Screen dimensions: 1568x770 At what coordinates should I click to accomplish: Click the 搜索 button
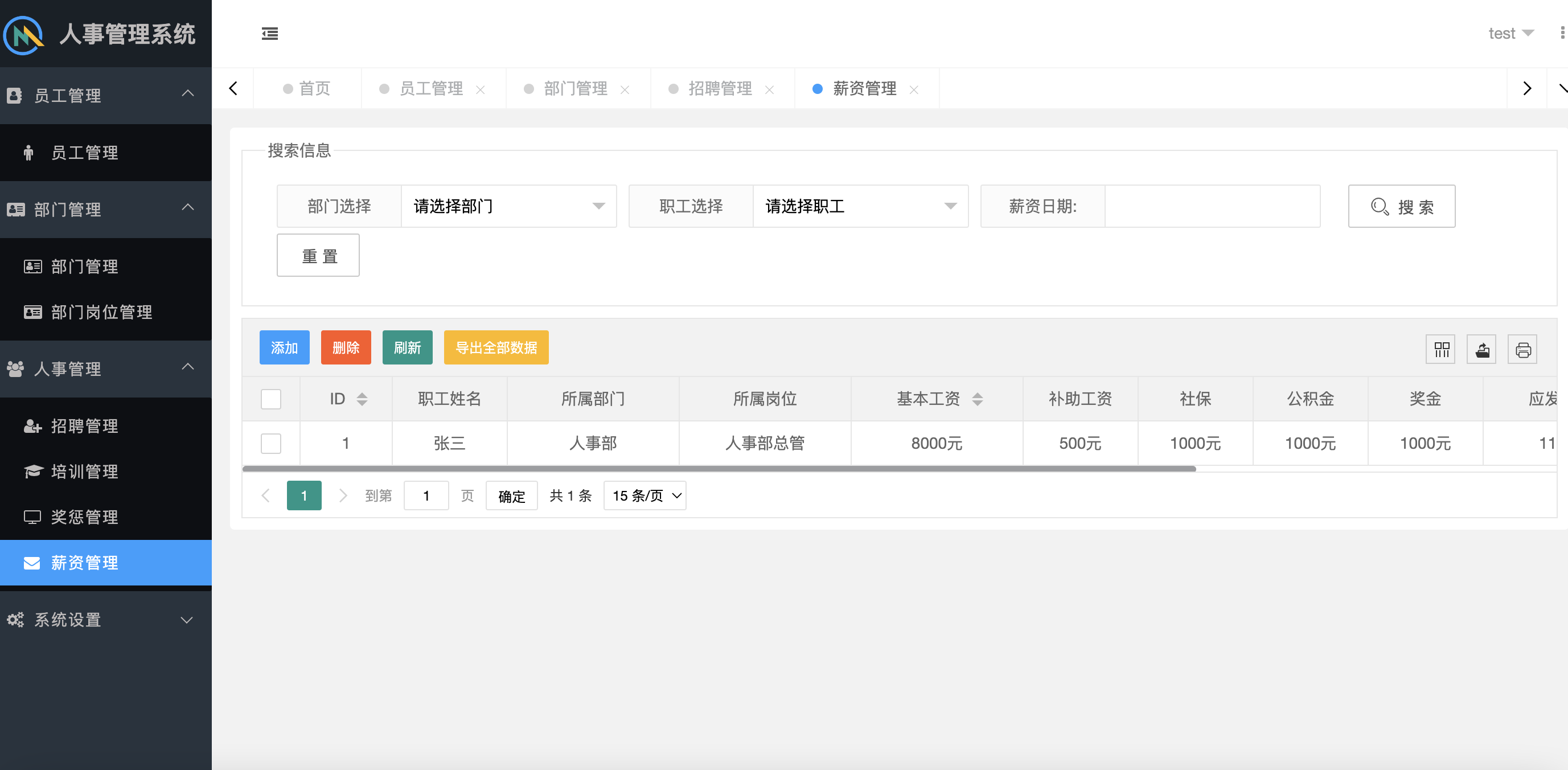[x=1402, y=206]
